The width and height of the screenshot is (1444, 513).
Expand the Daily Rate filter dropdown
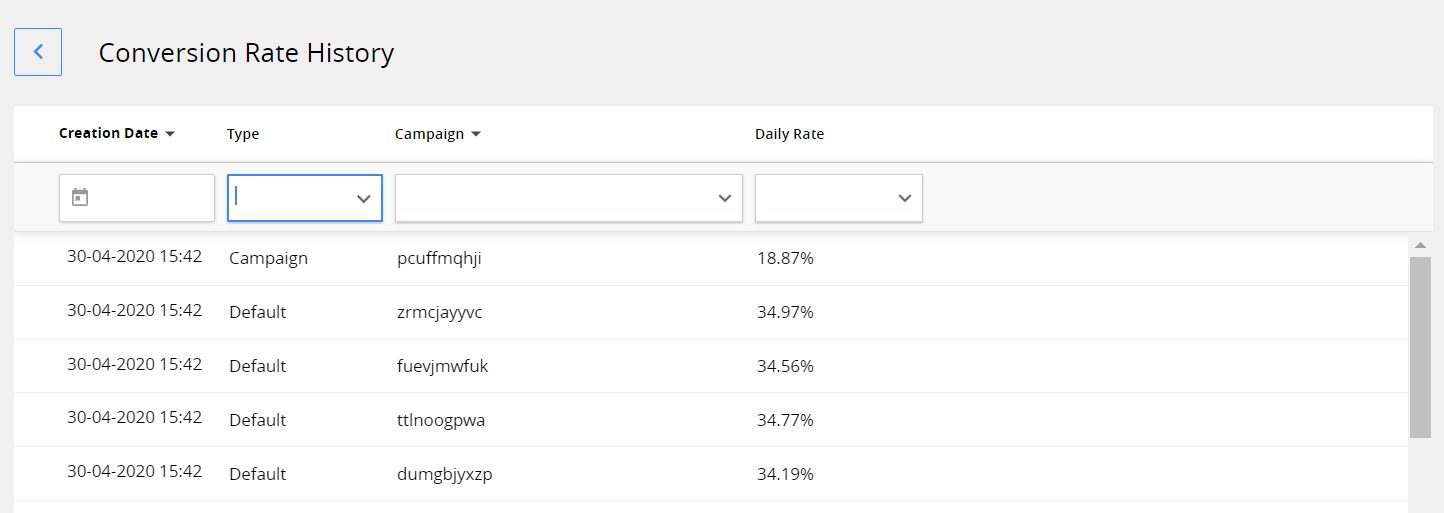point(838,198)
